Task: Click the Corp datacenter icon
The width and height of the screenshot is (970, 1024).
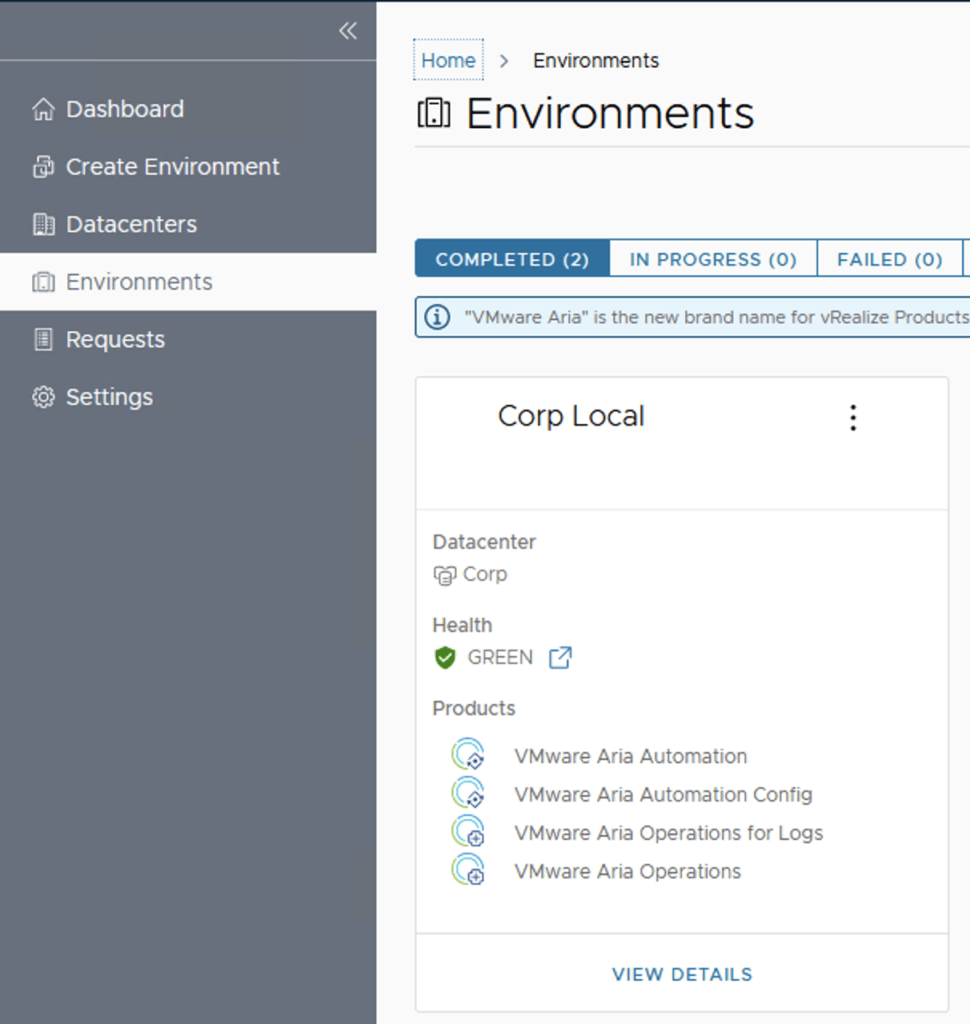Action: coord(445,575)
